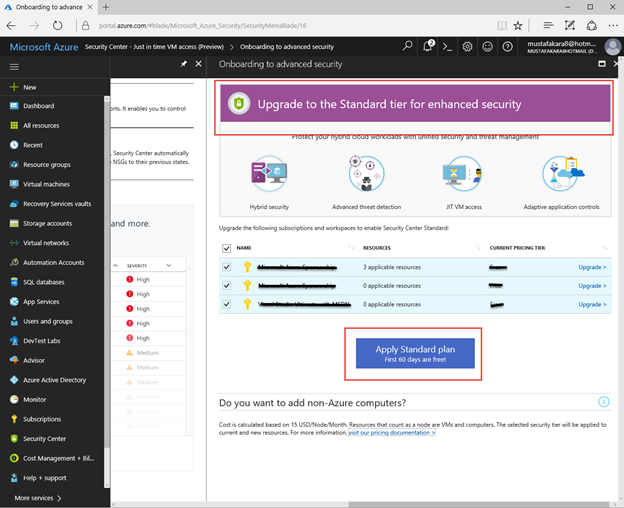
Task: Select Recent in the left menu
Action: [x=33, y=145]
